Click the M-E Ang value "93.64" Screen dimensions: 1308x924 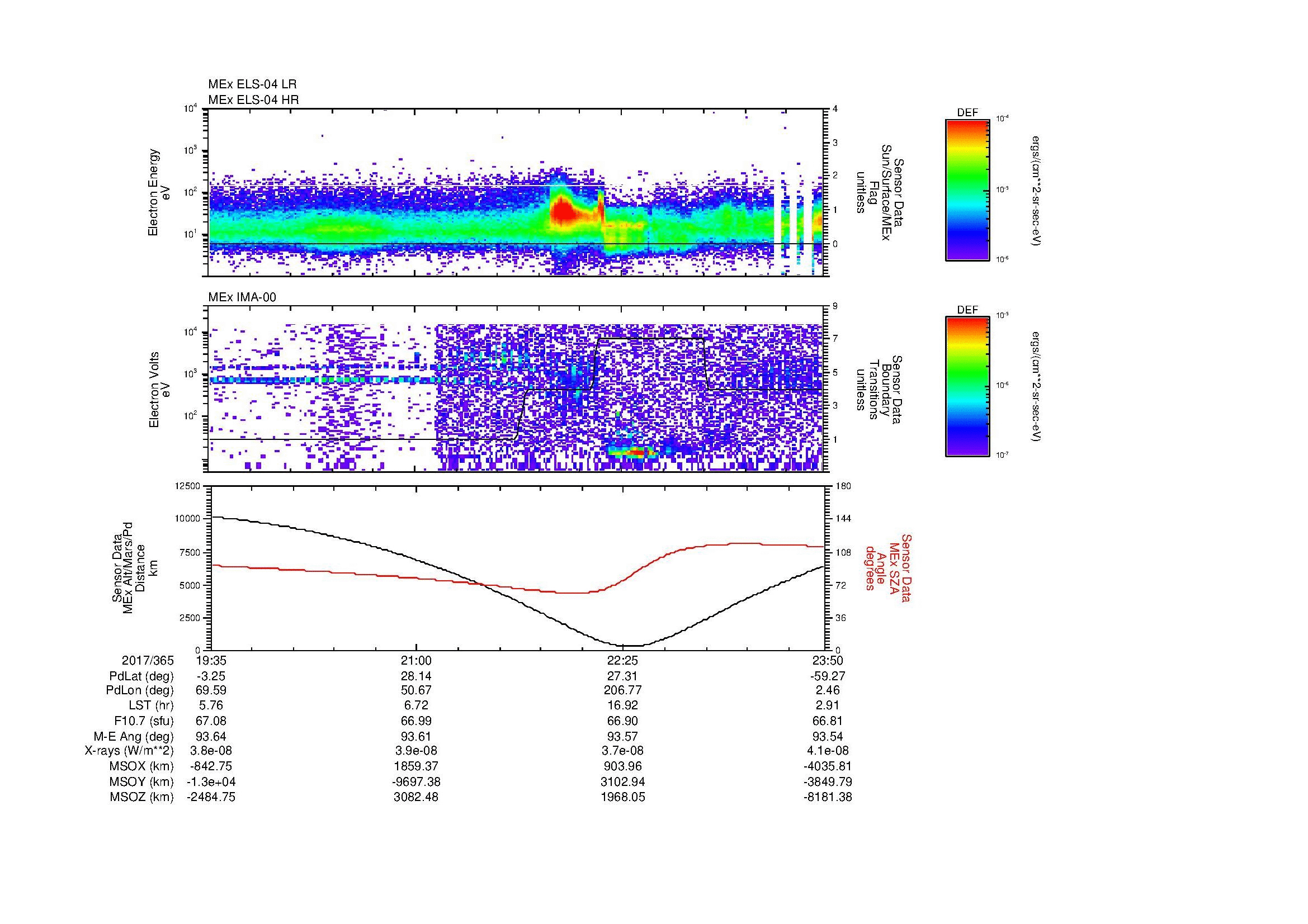[211, 737]
